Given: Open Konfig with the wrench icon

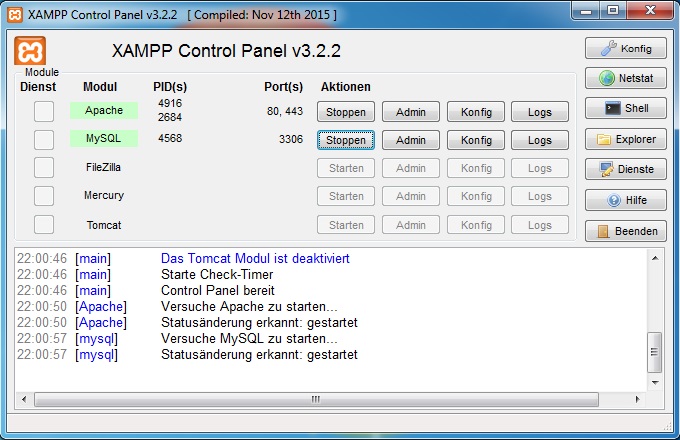Looking at the screenshot, I should (x=625, y=48).
